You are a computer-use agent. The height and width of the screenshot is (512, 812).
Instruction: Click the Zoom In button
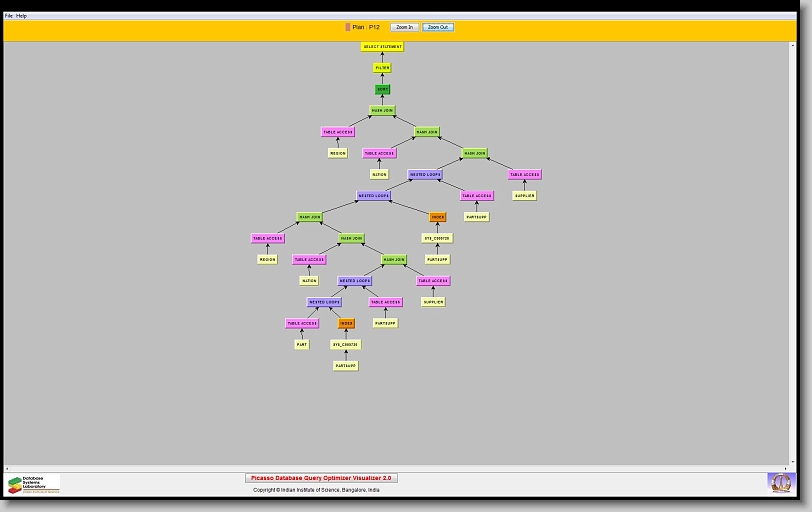click(x=404, y=27)
